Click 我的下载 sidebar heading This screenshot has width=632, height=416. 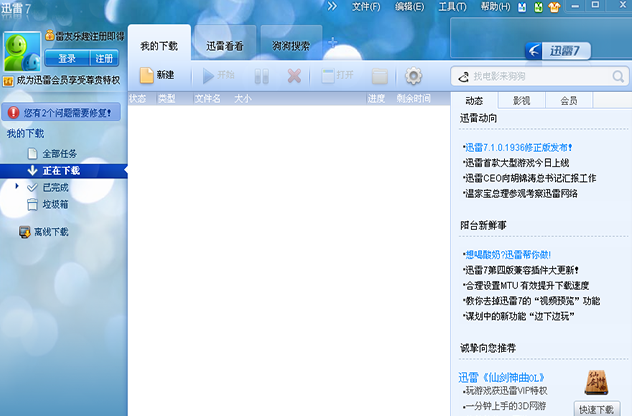(x=25, y=133)
